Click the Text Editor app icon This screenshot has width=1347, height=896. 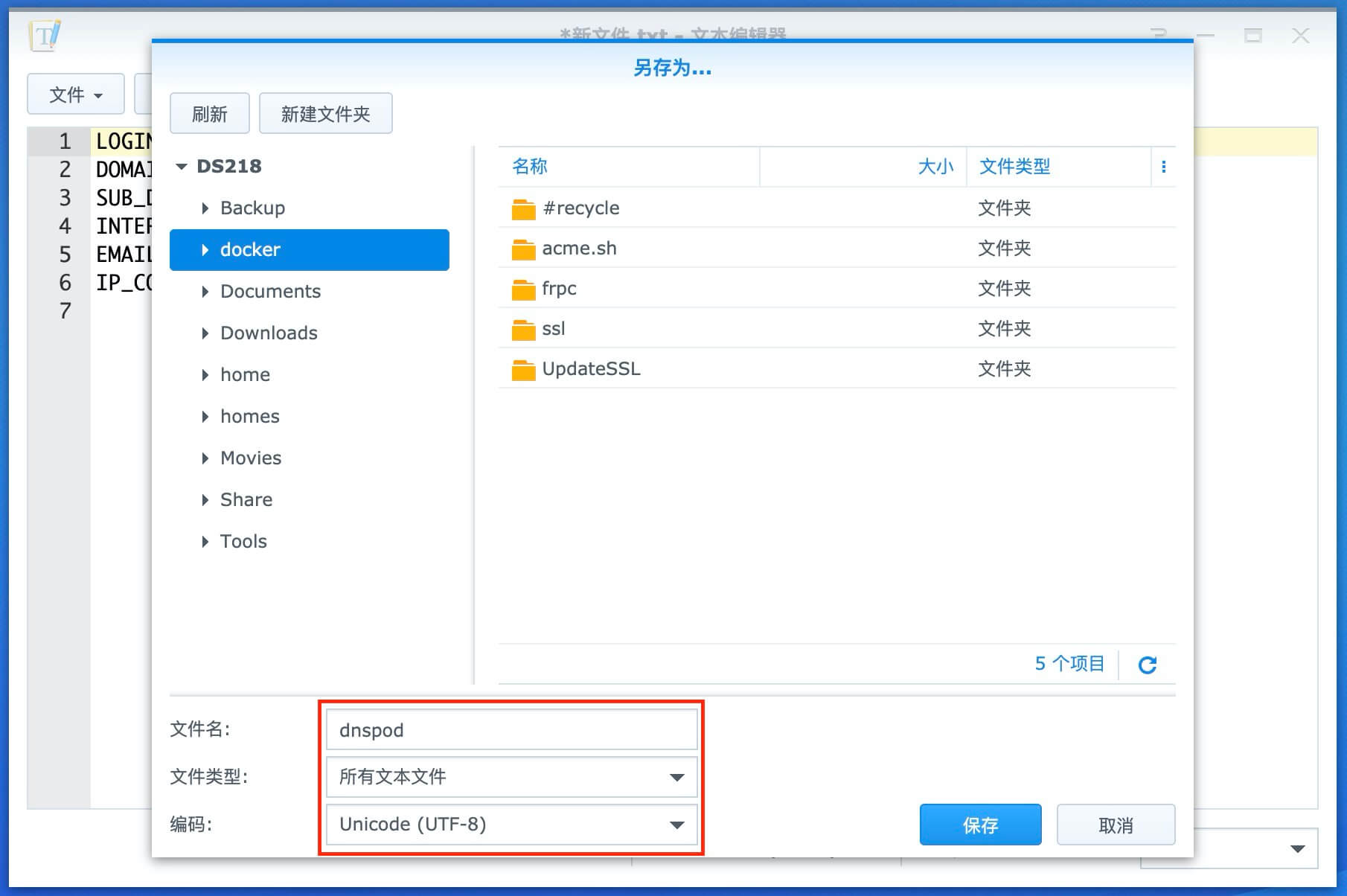pos(45,35)
